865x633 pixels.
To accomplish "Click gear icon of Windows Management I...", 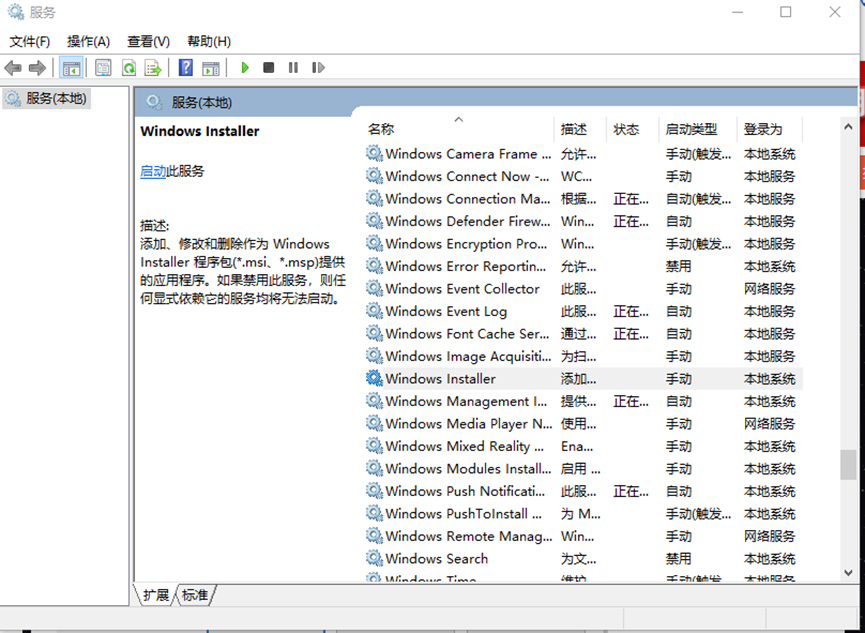I will 374,401.
